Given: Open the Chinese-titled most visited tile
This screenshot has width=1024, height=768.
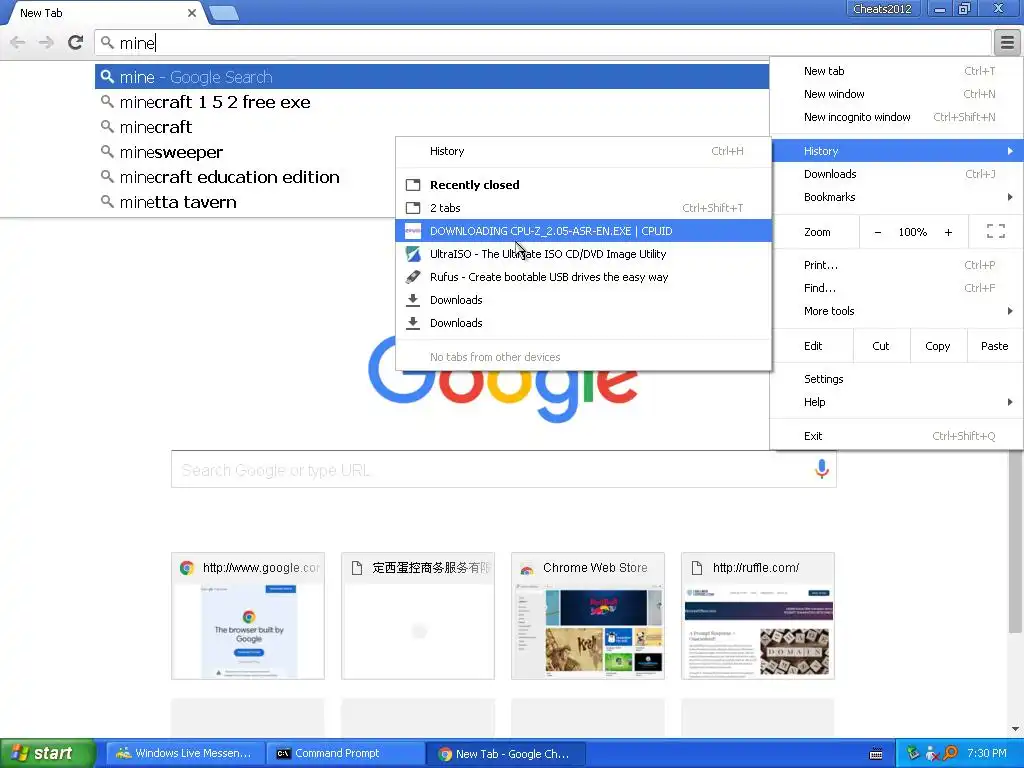Looking at the screenshot, I should coord(418,616).
